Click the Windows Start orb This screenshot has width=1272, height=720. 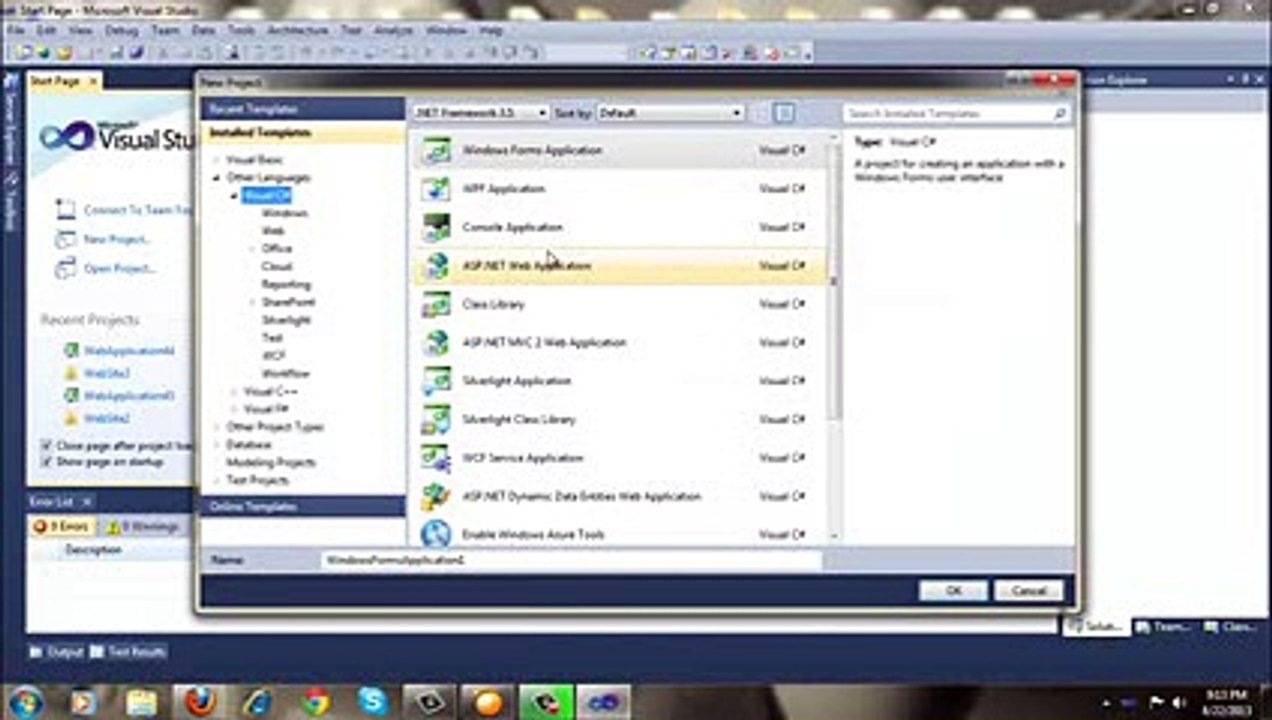pos(25,702)
